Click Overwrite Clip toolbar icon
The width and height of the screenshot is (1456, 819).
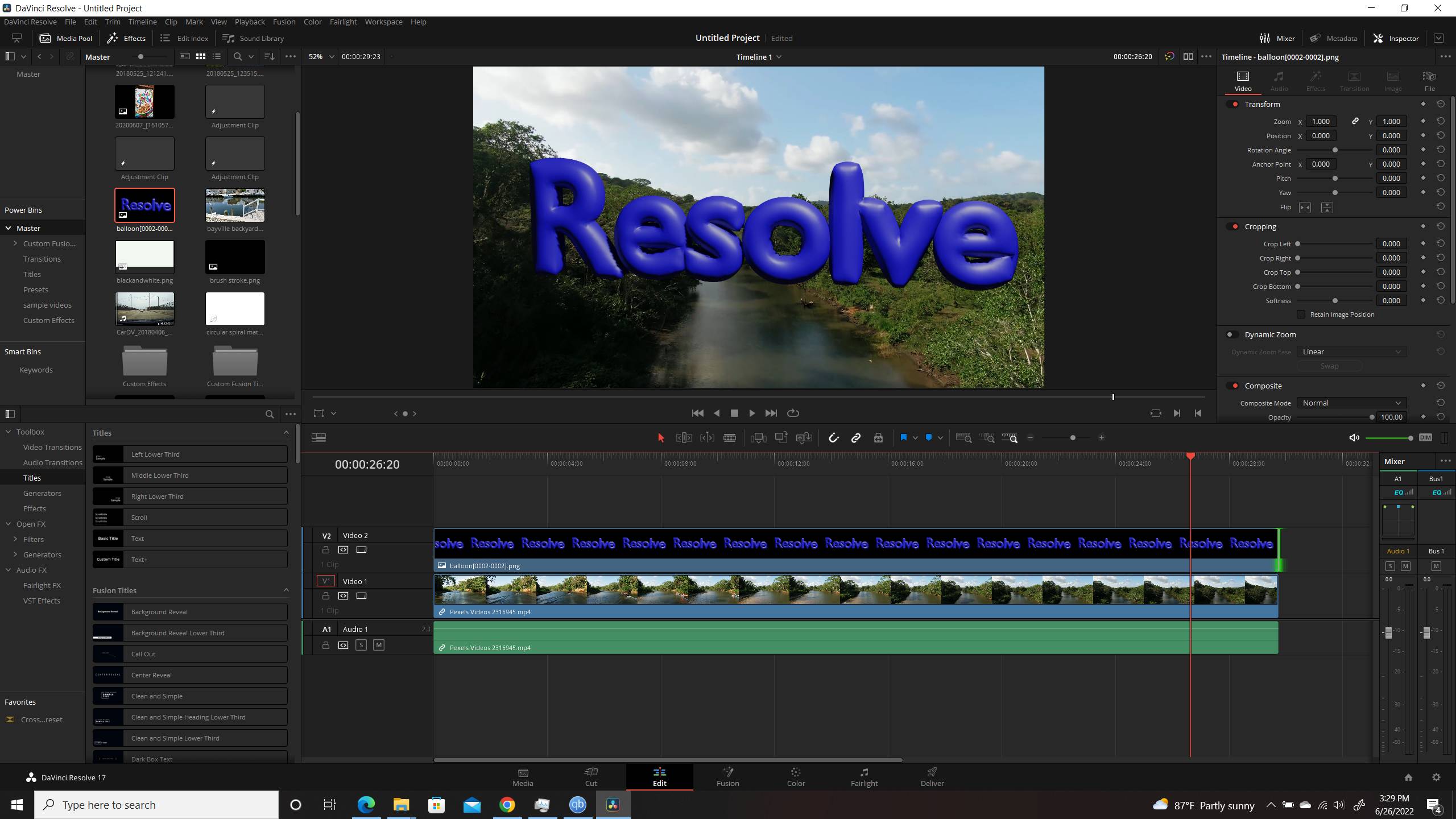[781, 437]
